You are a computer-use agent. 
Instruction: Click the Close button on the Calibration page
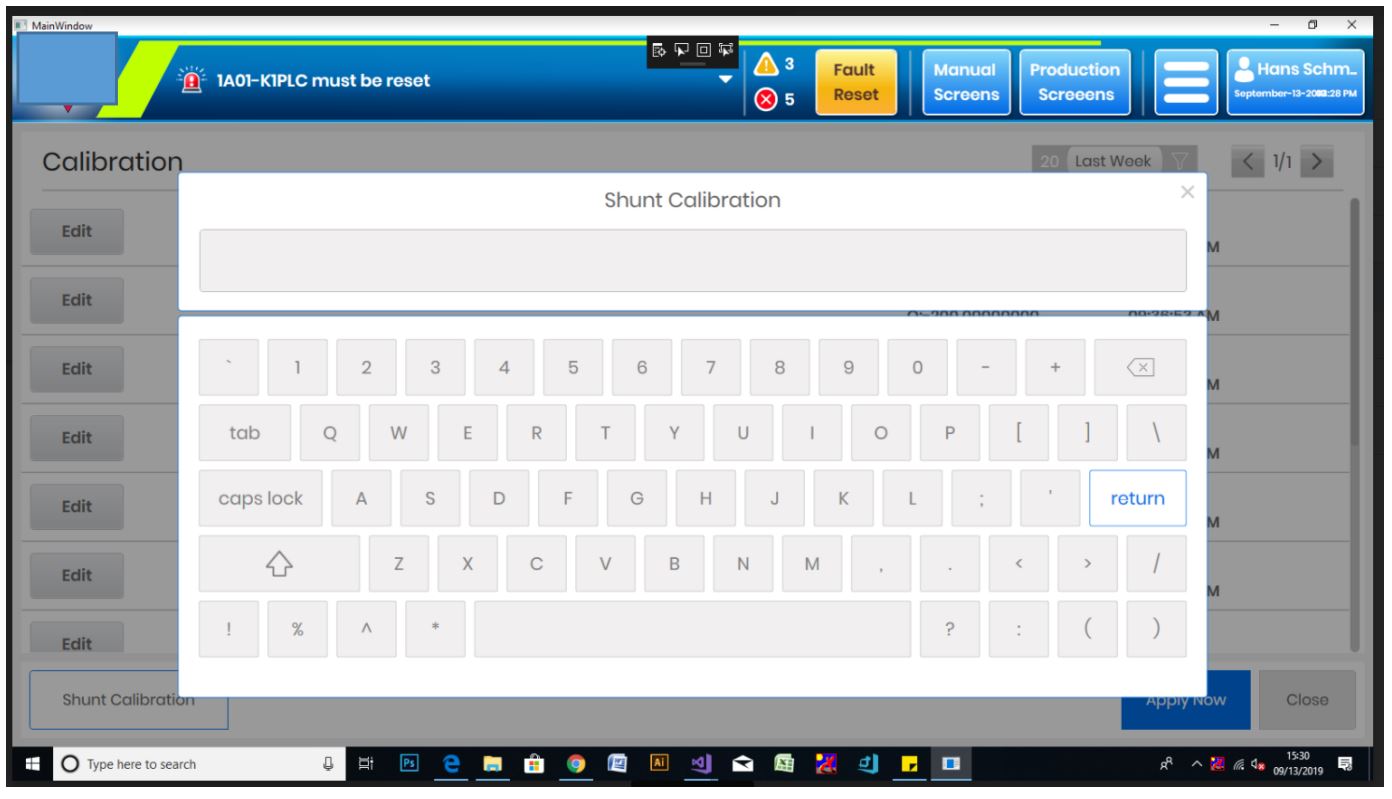coord(1307,700)
